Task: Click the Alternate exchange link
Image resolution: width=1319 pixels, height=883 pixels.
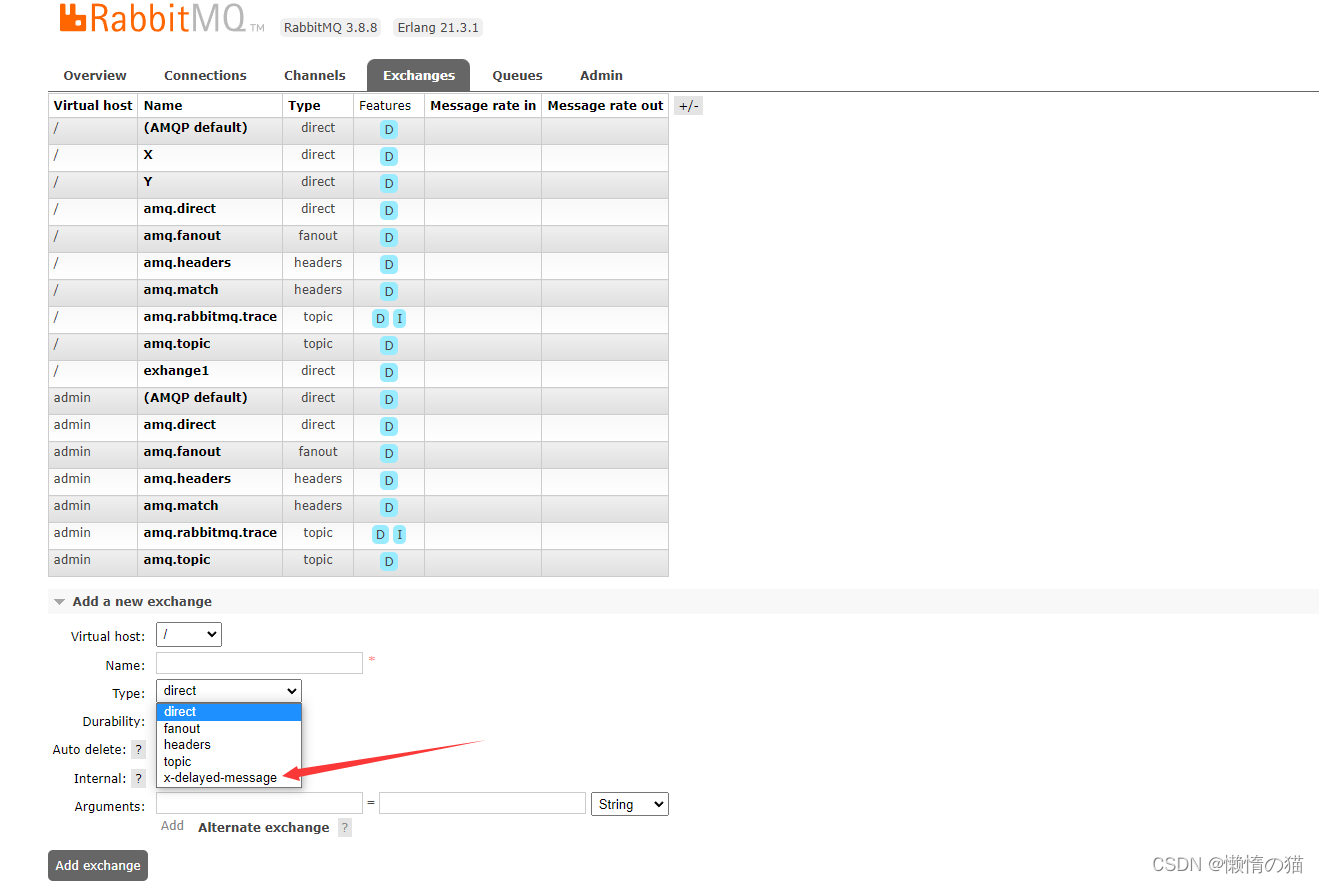Action: tap(263, 828)
